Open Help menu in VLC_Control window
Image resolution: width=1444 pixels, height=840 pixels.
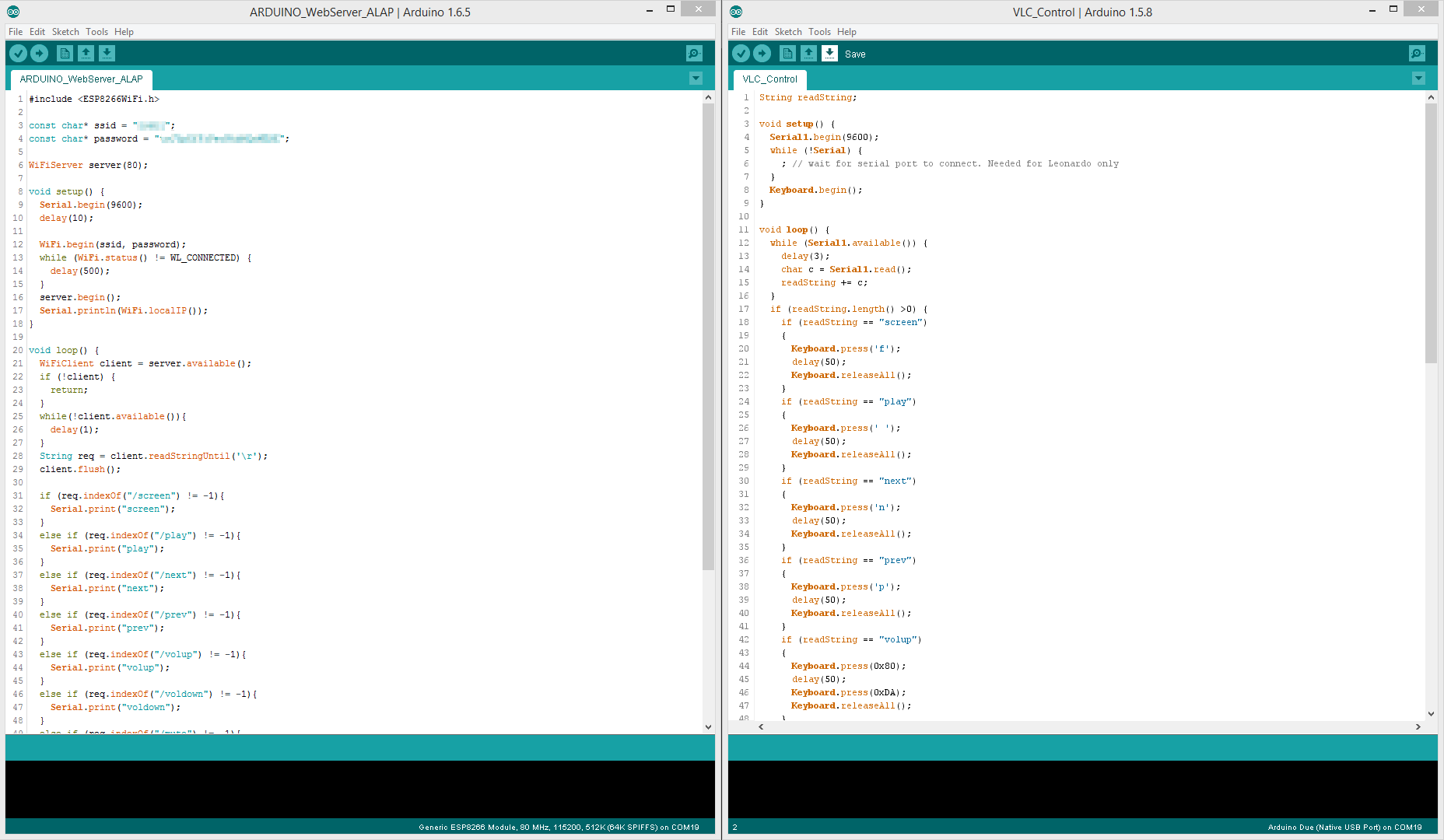tap(846, 32)
